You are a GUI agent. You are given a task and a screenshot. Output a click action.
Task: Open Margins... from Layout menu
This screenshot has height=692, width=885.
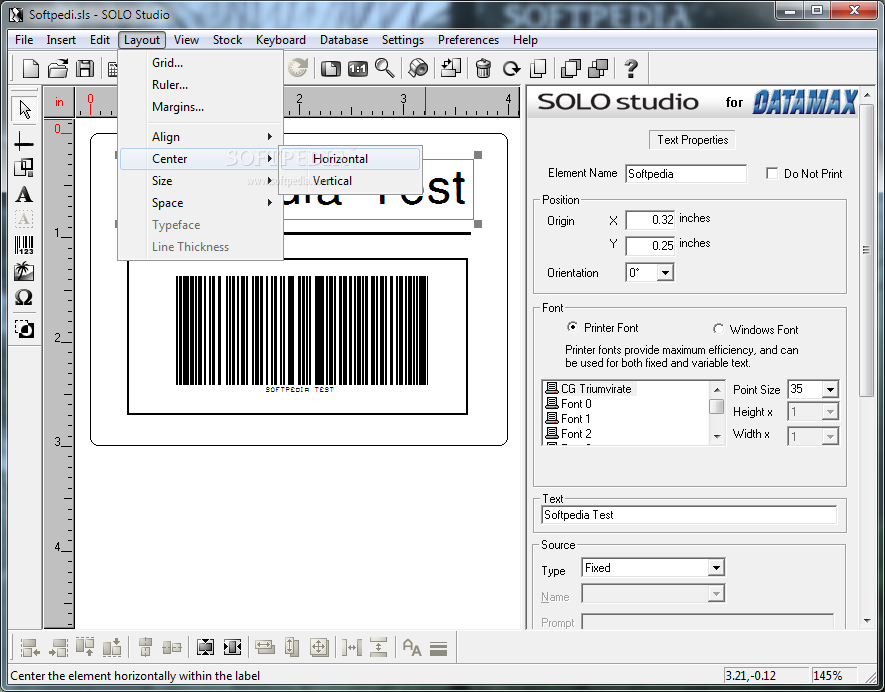[x=201, y=107]
